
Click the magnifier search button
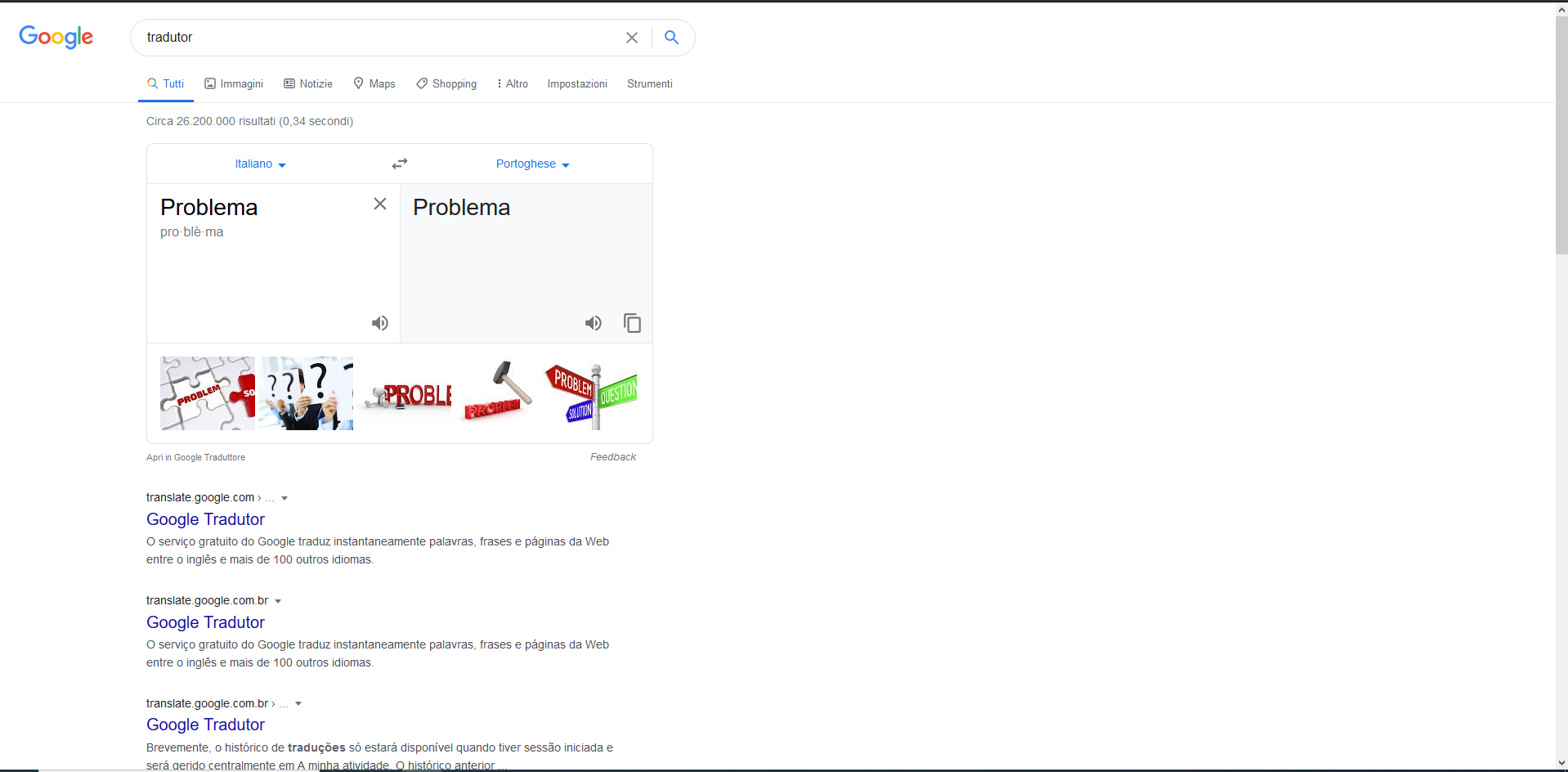671,38
